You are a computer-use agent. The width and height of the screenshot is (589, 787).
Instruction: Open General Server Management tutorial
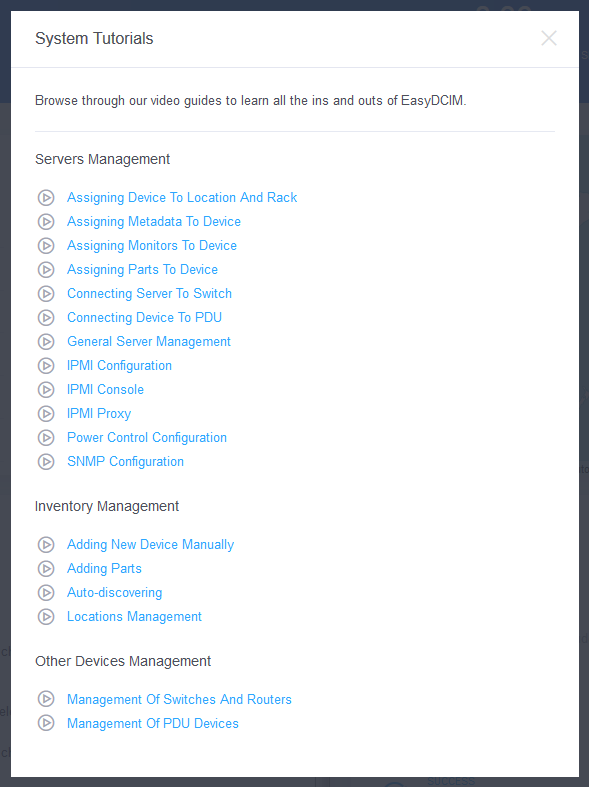(149, 341)
